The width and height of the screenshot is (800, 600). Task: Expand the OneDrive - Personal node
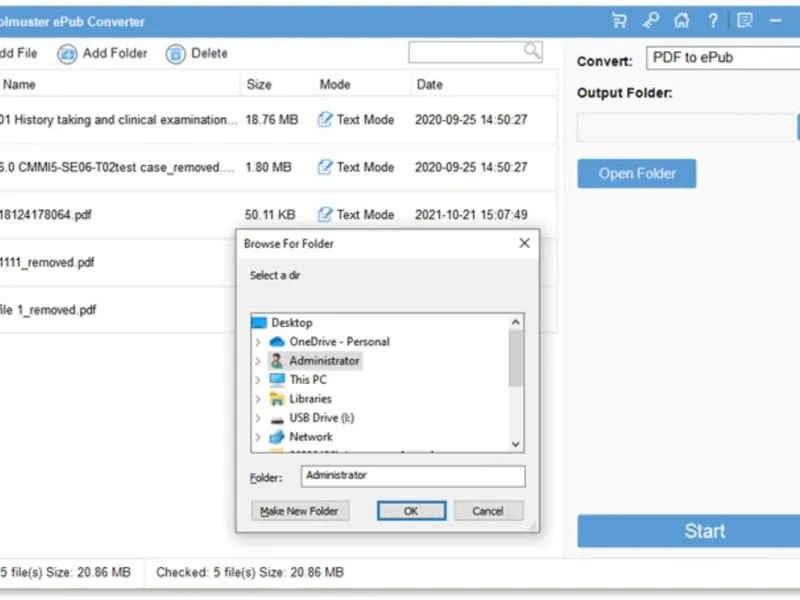pyautogui.click(x=258, y=342)
